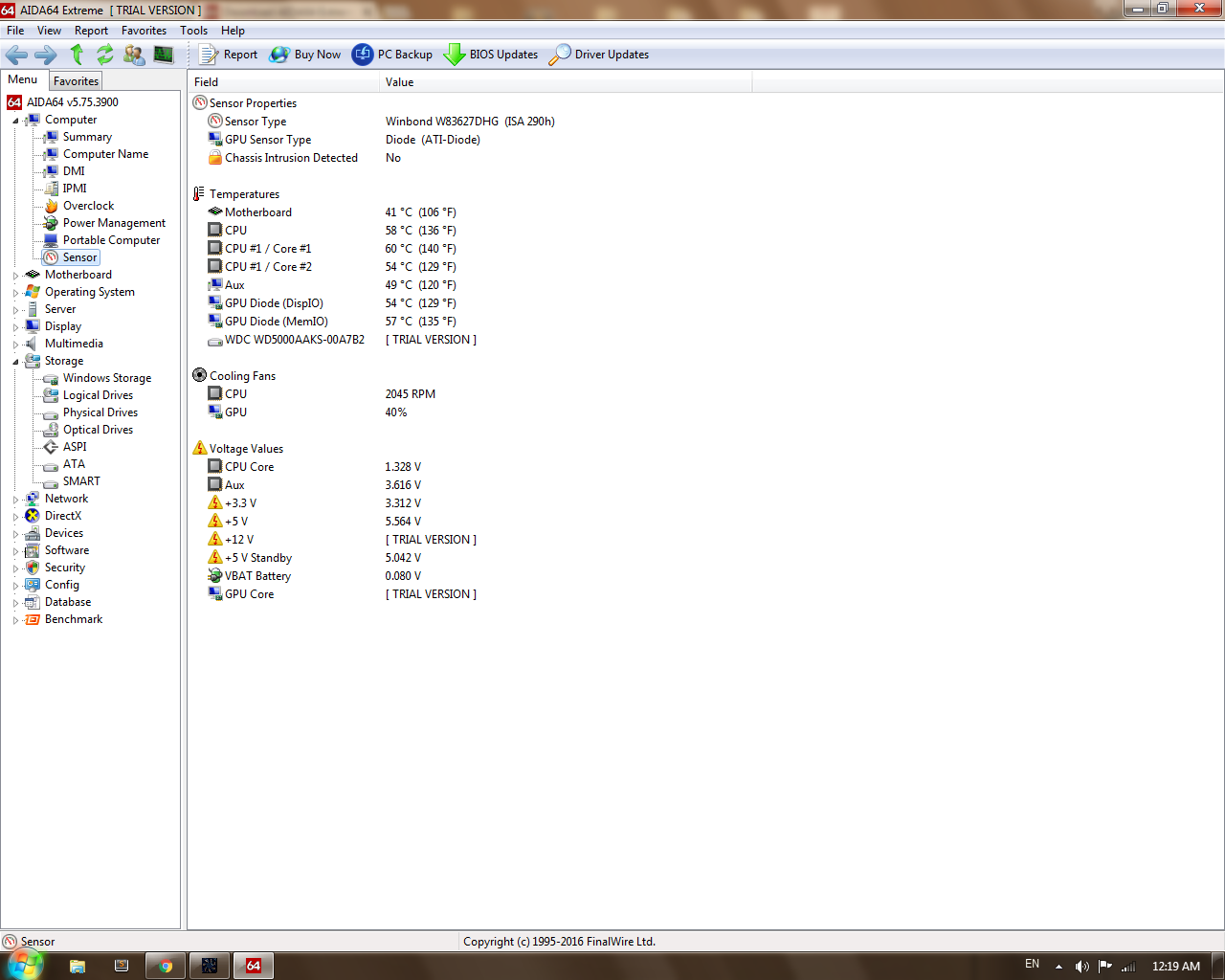This screenshot has width=1225, height=980.
Task: Open Optical Drives in the tree
Action: click(x=98, y=430)
